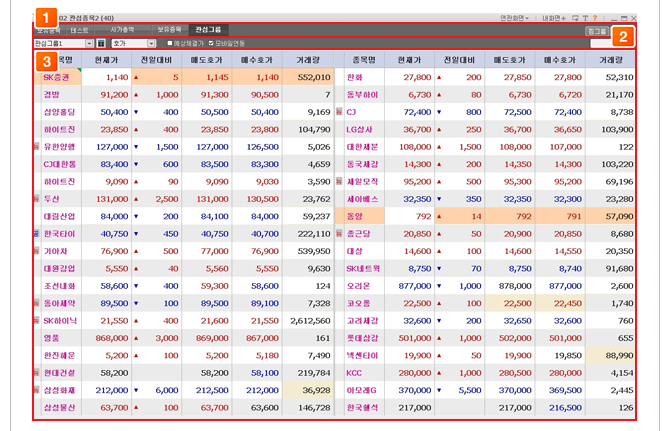Click the T font size icon
This screenshot has height=431, width=670.
click(585, 18)
